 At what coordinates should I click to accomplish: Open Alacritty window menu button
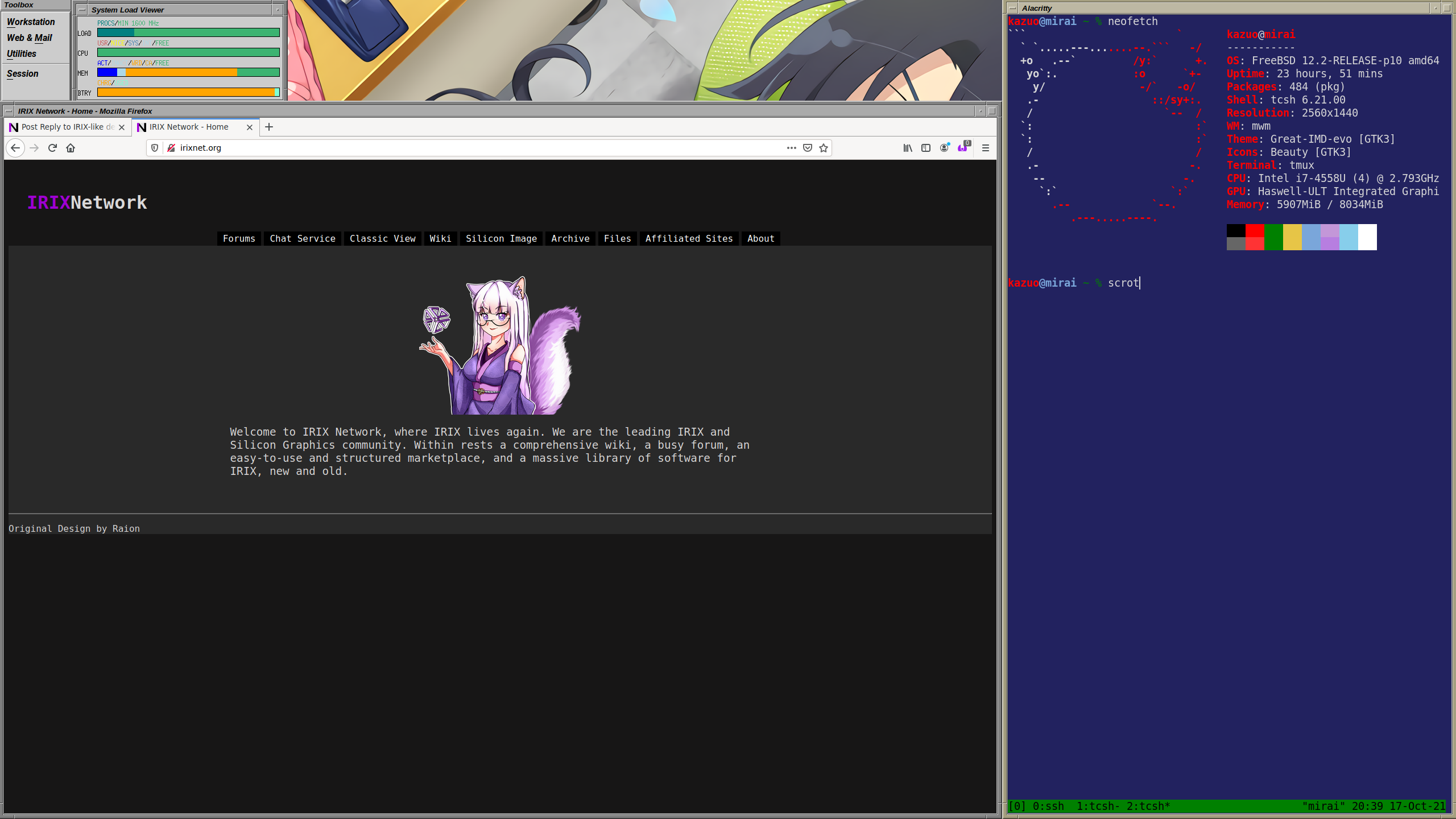[x=1012, y=8]
